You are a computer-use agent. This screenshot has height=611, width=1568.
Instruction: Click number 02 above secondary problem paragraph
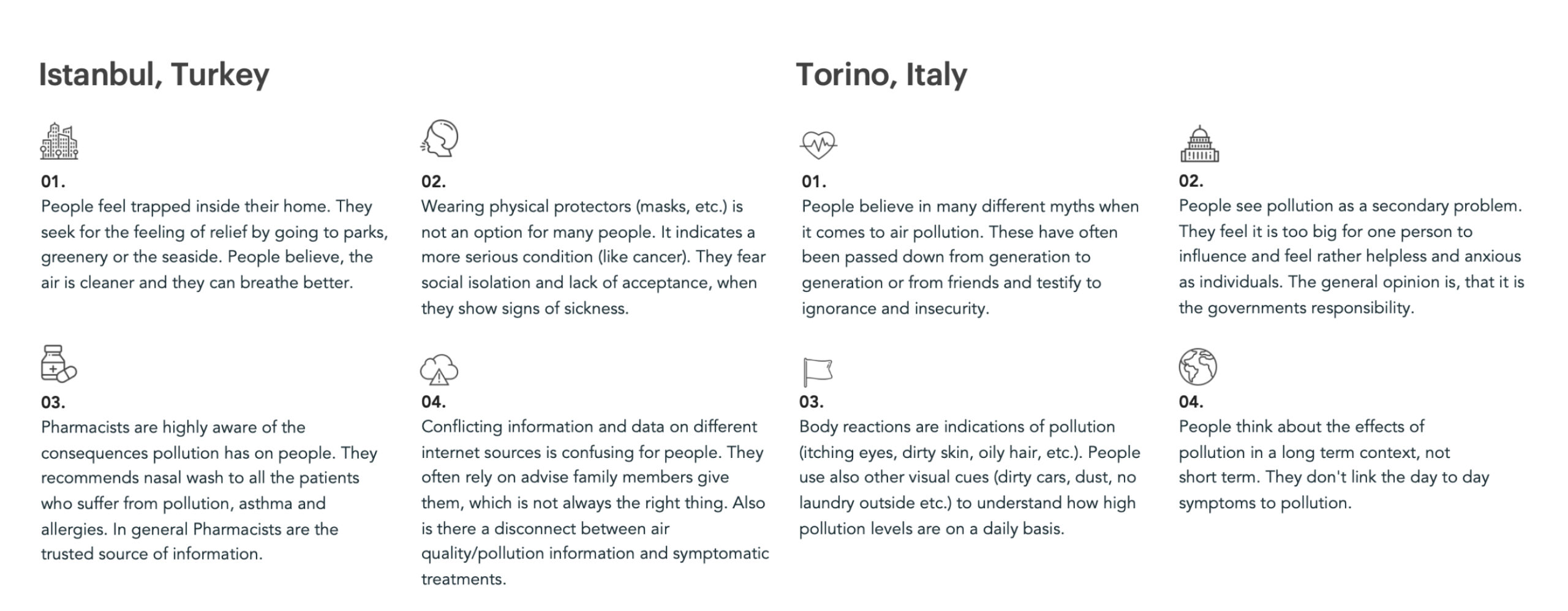[1191, 181]
